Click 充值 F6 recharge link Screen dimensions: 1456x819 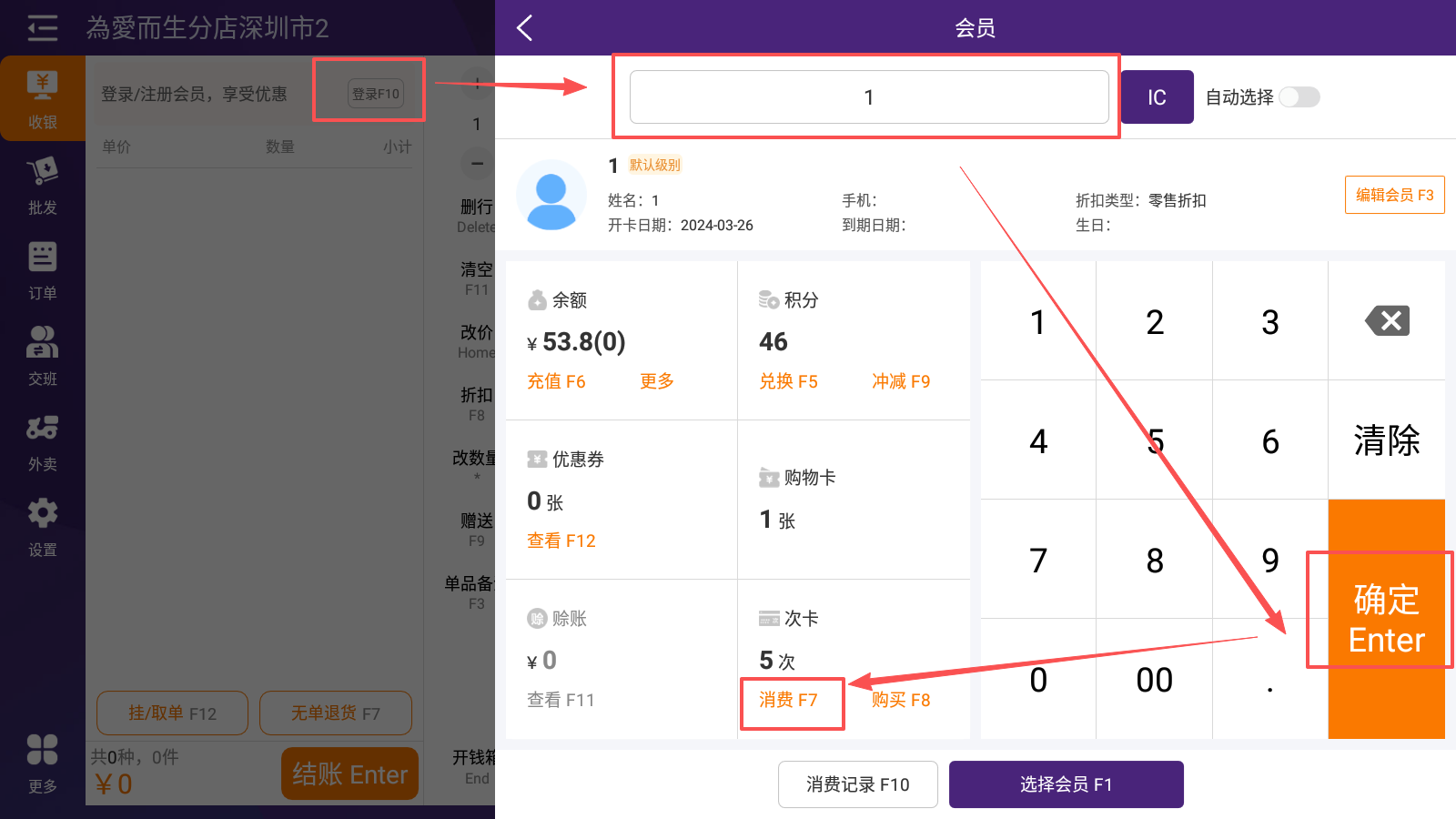pyautogui.click(x=556, y=381)
